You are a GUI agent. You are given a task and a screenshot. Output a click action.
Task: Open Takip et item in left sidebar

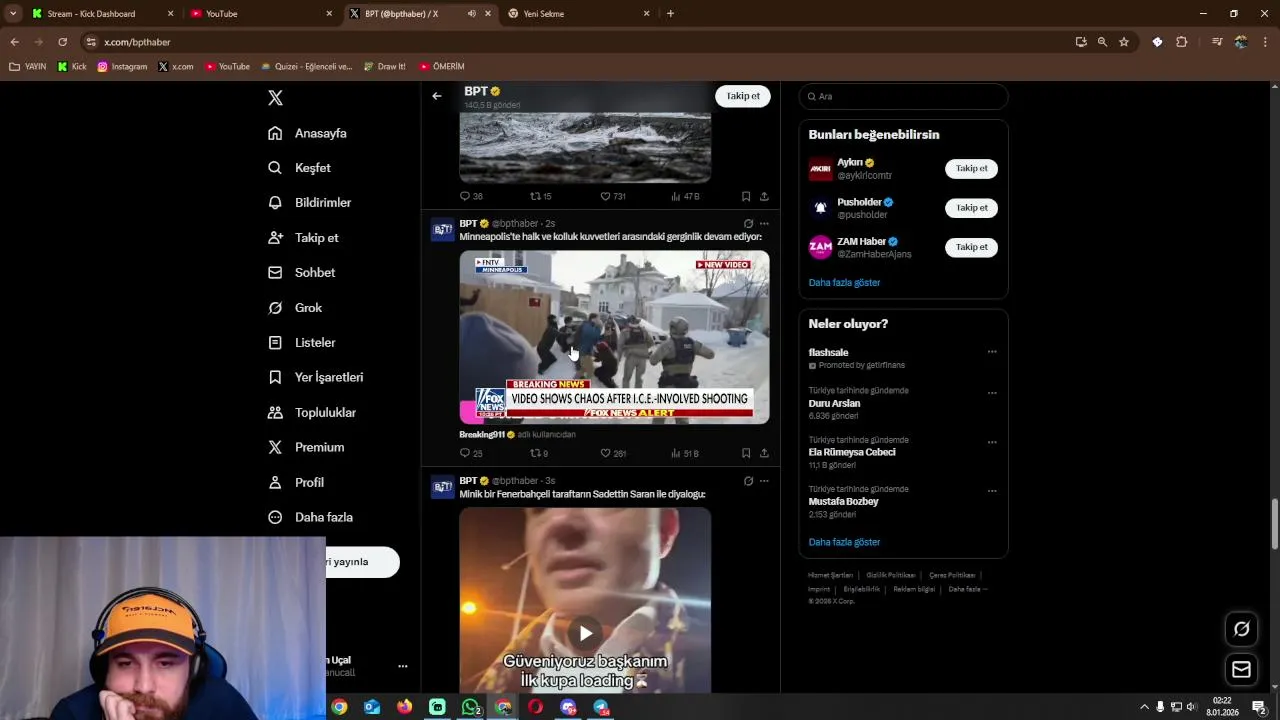304,238
